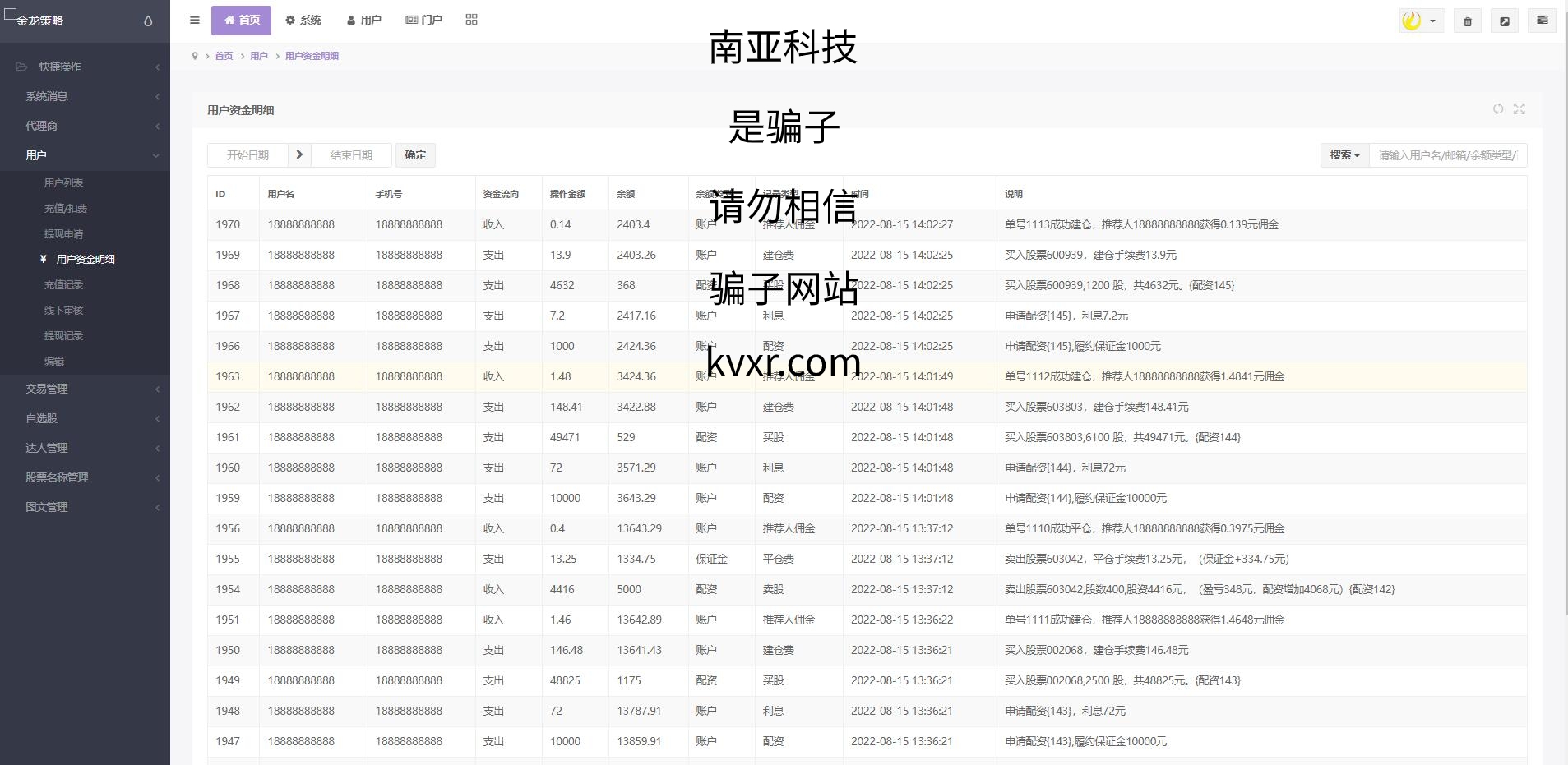
Task: Expand 交易管理 sidebar section
Action: 85,389
